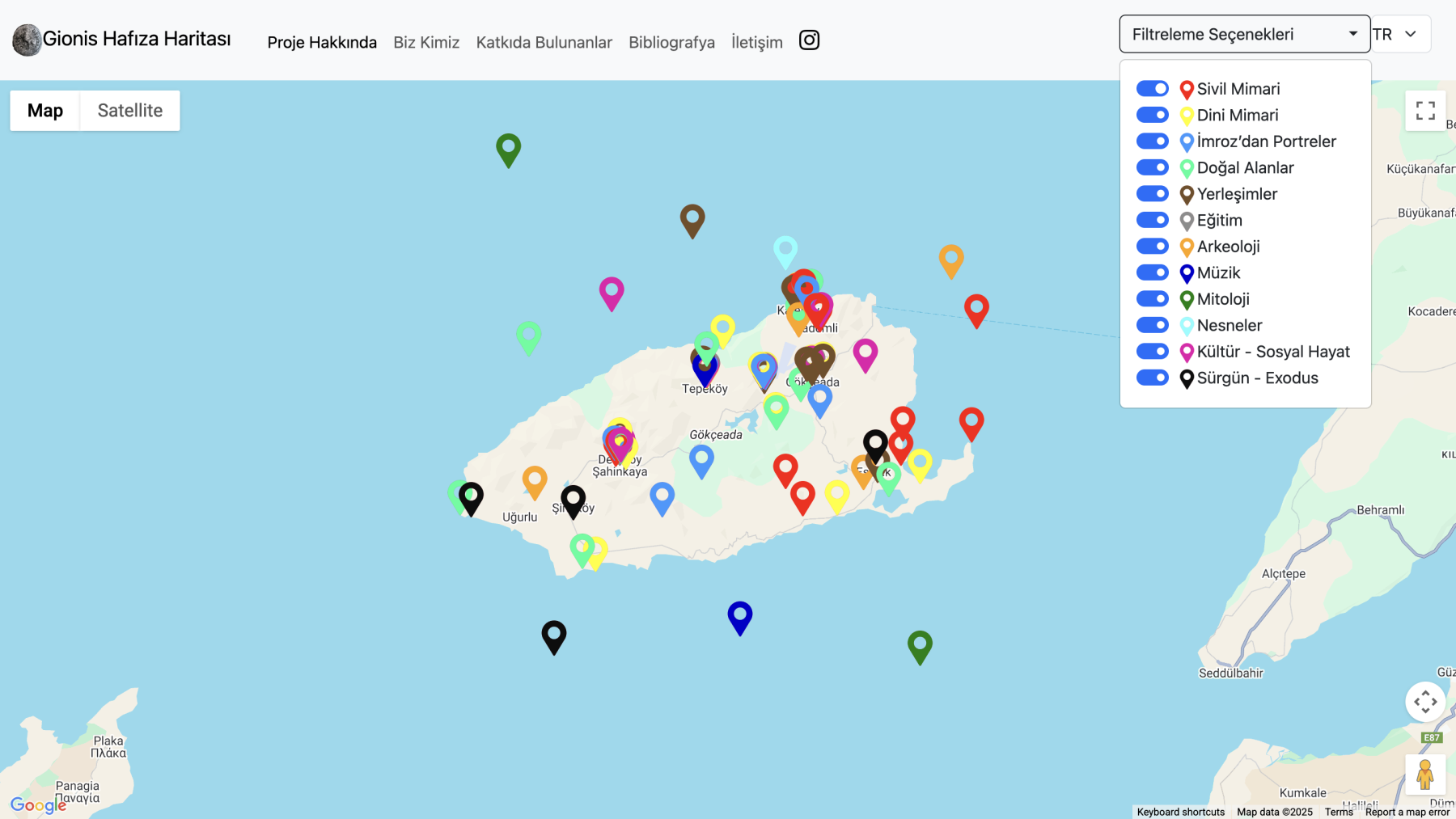Switch to Satellite map view

point(129,111)
